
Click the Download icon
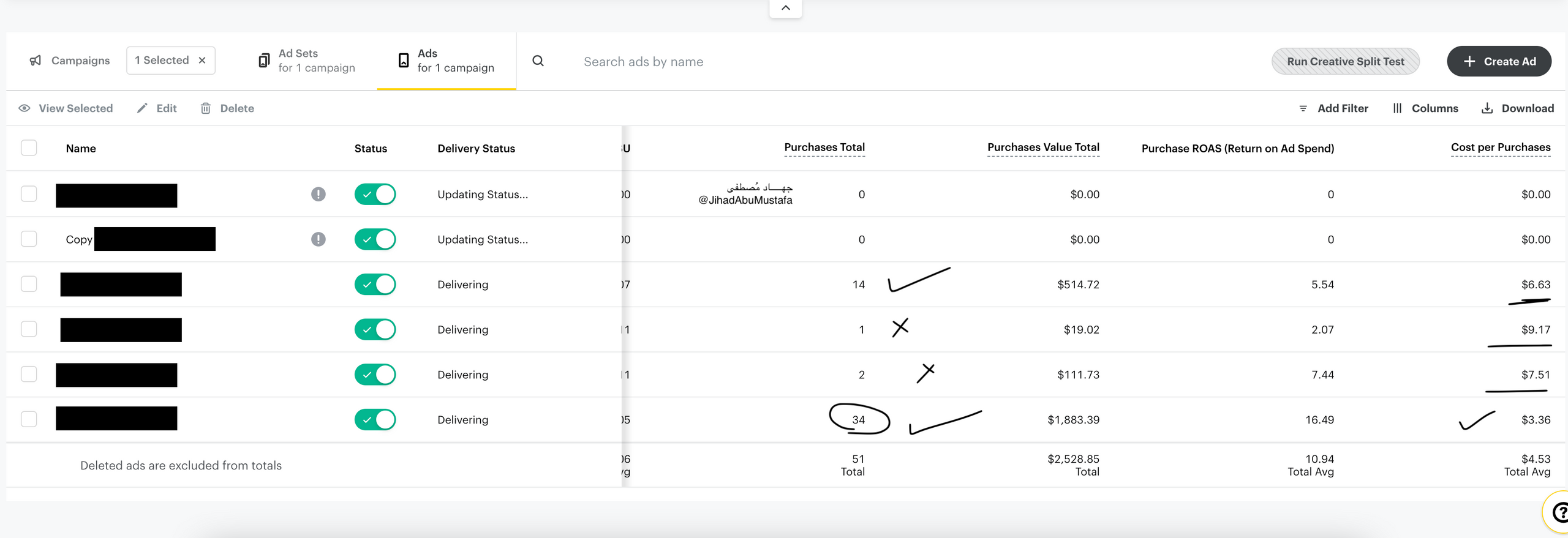point(1487,108)
